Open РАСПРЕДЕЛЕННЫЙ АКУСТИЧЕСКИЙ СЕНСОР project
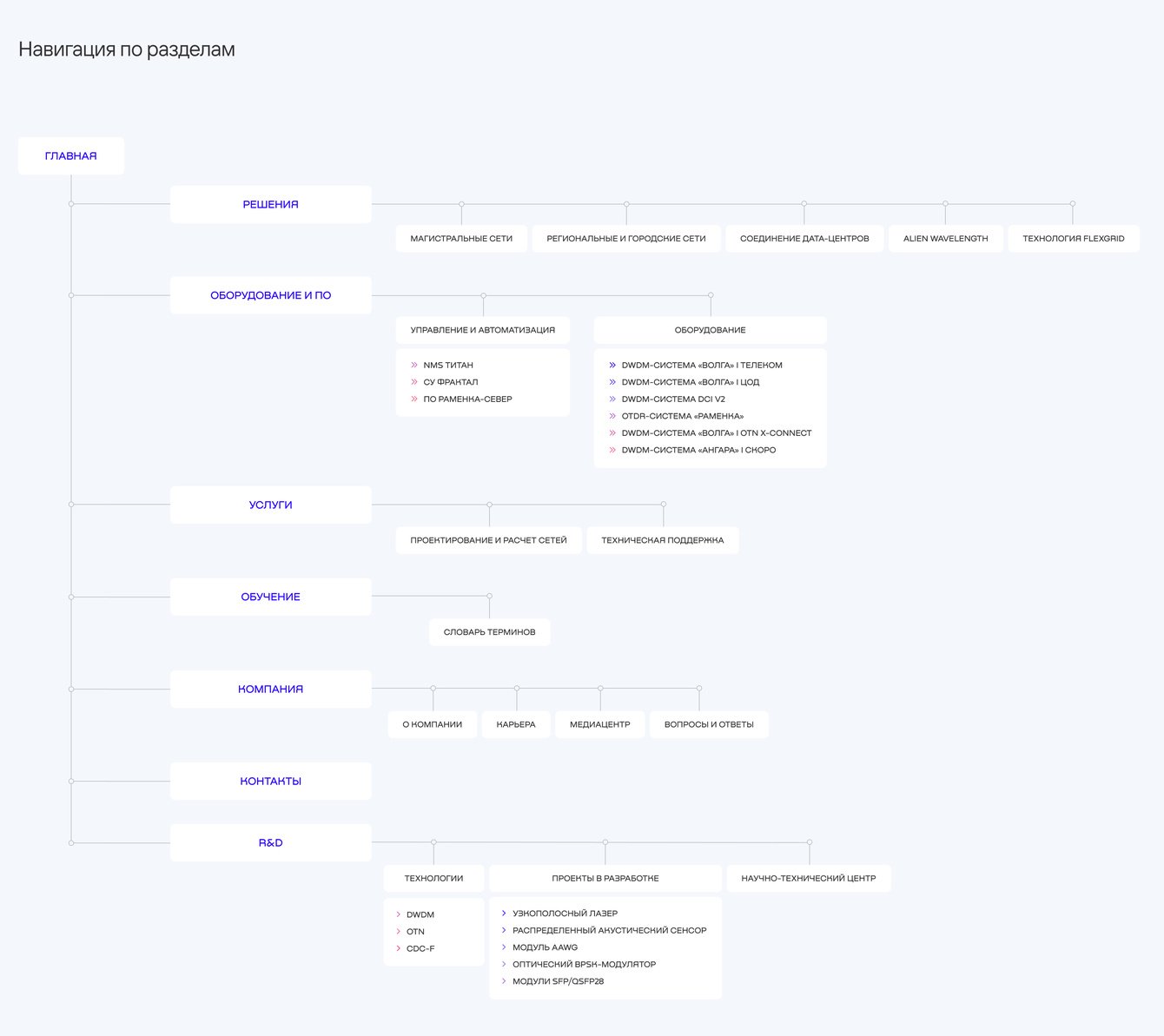1164x1036 pixels. (609, 930)
